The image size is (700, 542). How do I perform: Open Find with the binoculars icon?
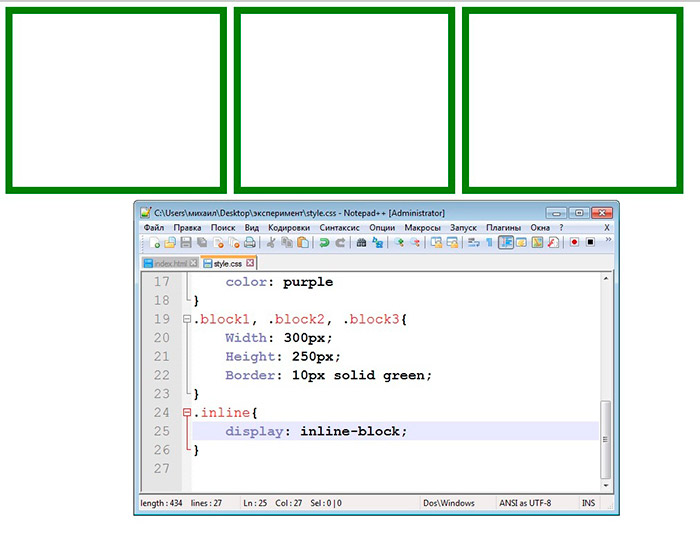click(x=360, y=243)
